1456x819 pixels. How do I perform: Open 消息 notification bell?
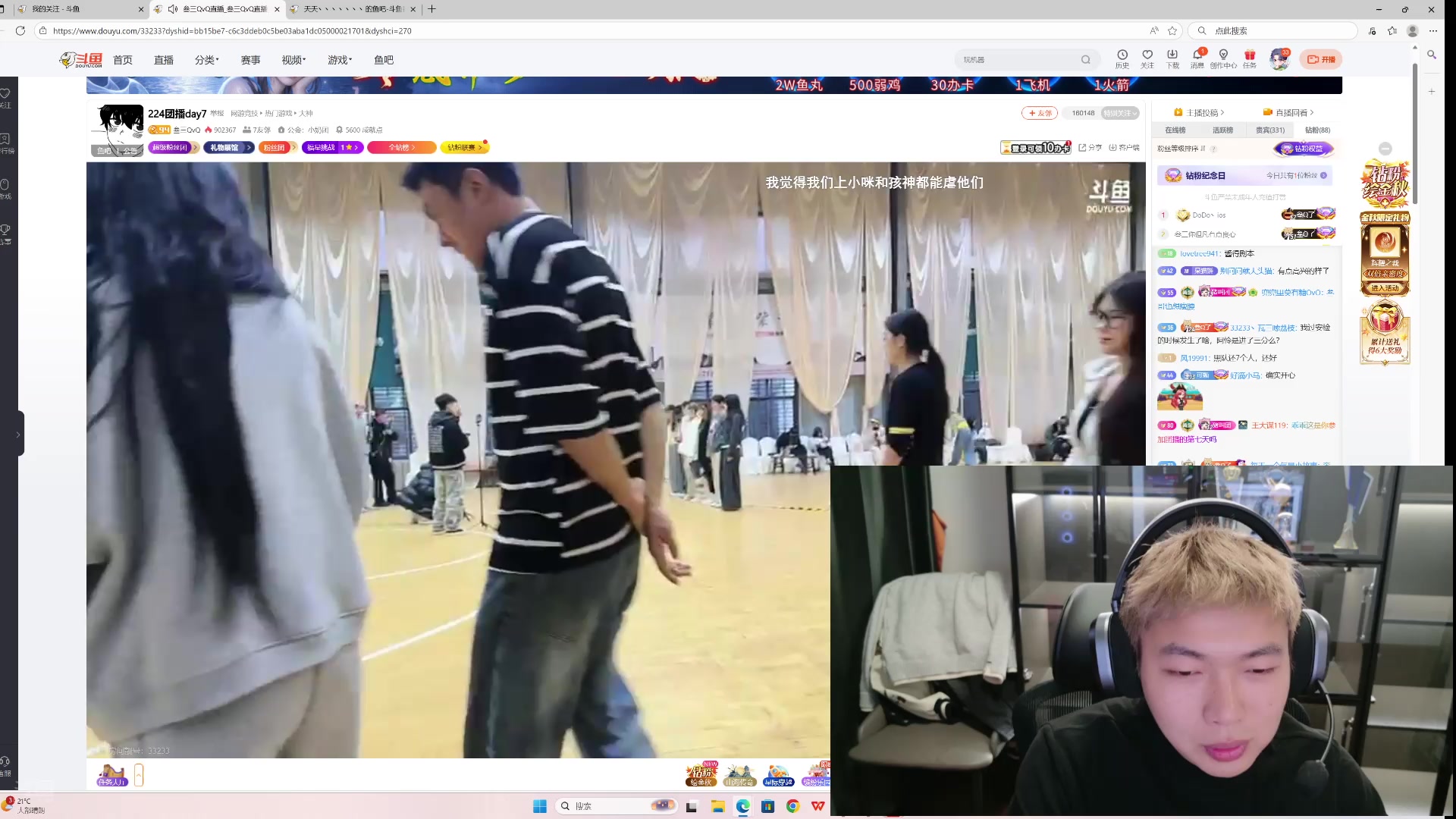(x=1197, y=55)
